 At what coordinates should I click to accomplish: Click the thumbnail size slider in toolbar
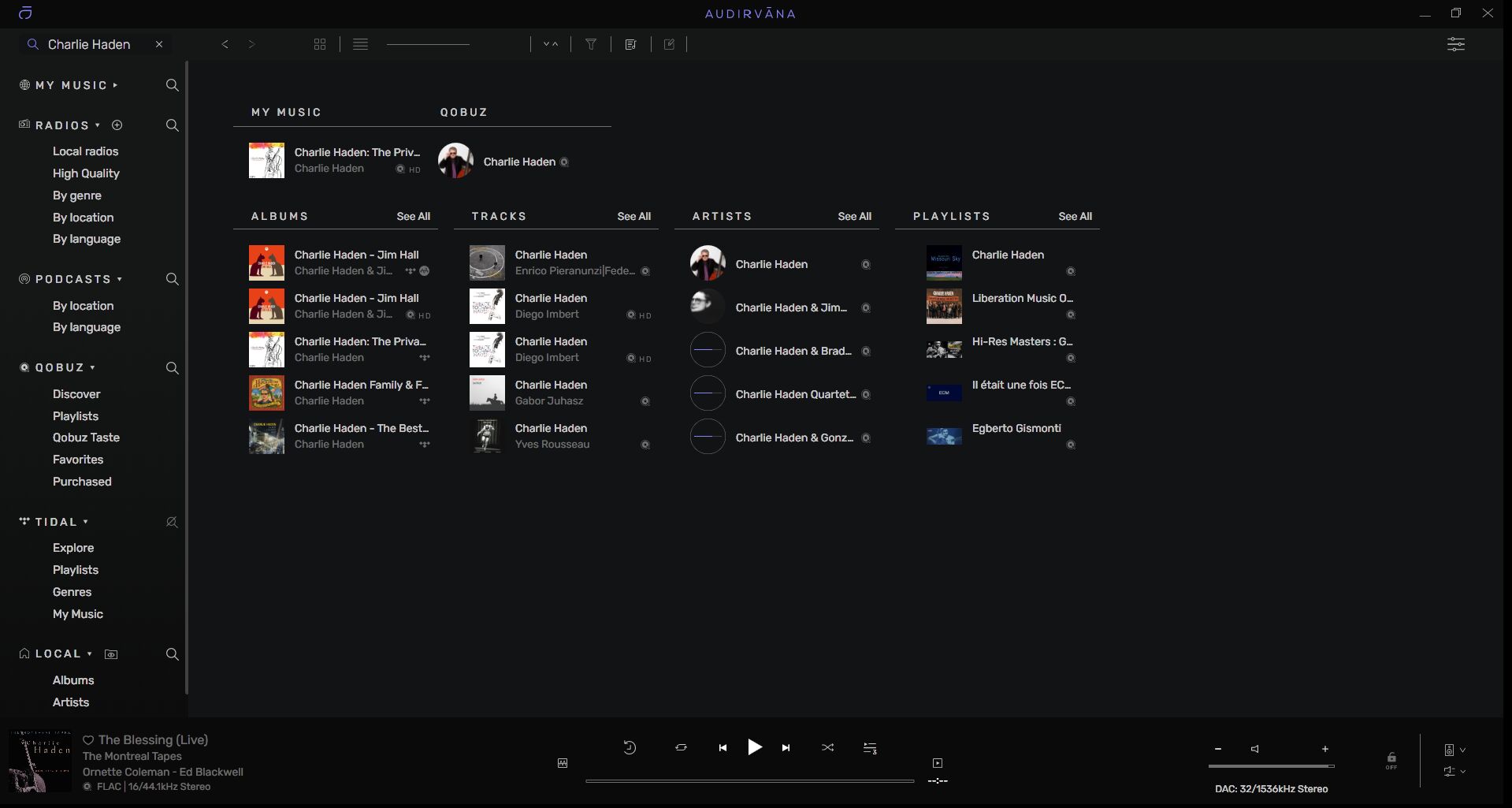tap(428, 44)
